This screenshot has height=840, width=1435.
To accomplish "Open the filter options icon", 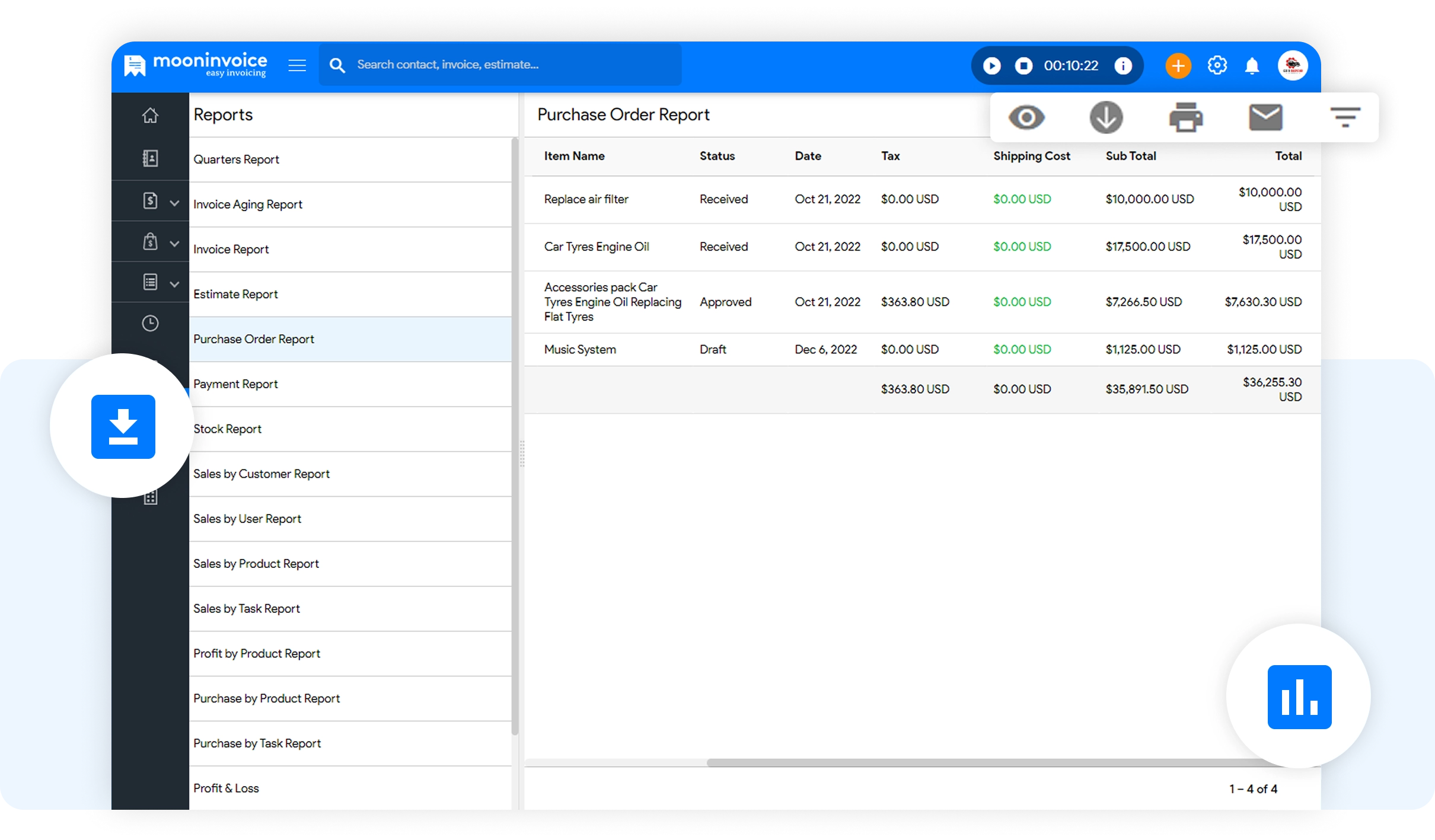I will pyautogui.click(x=1345, y=117).
